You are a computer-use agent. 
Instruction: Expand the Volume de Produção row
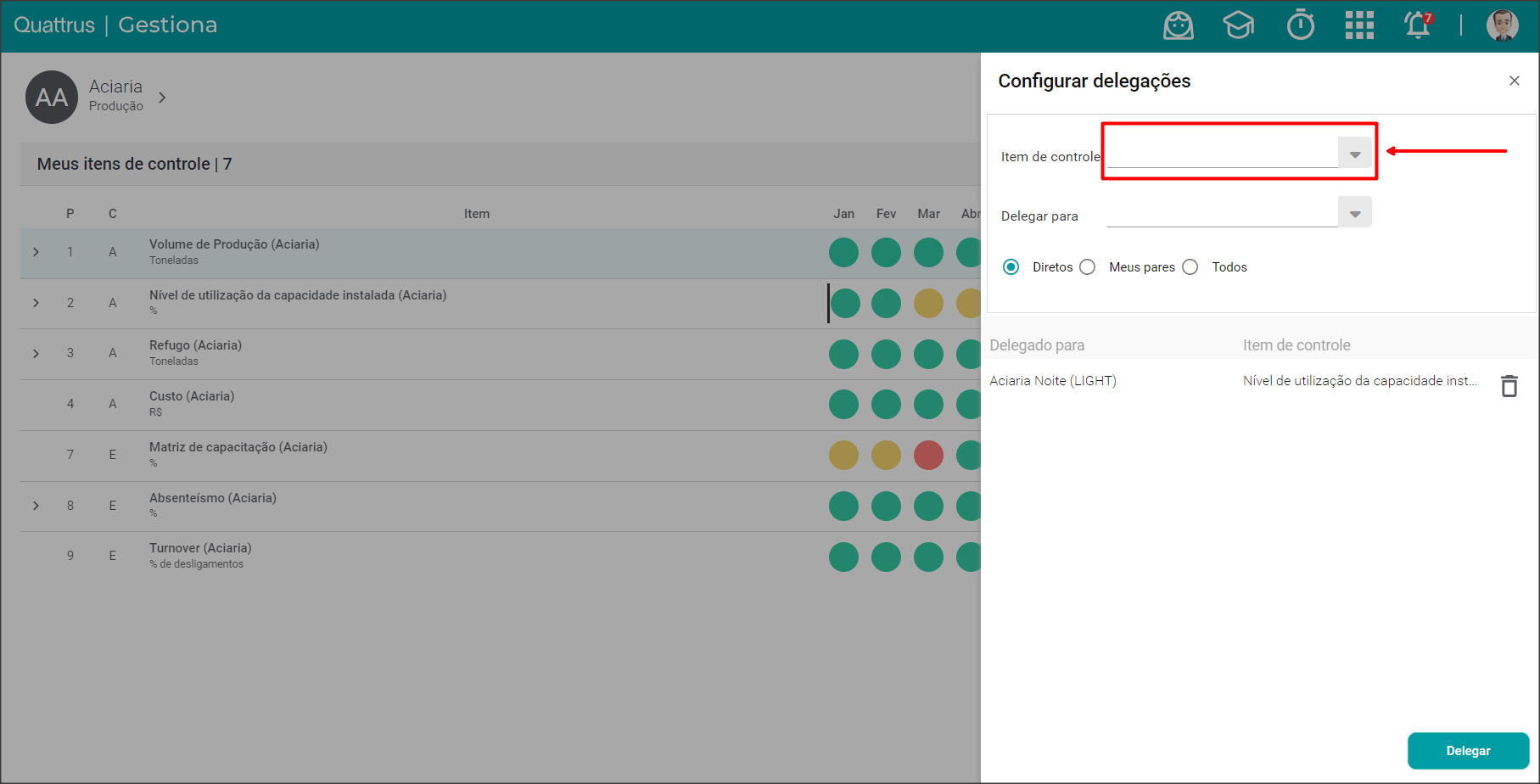point(36,252)
